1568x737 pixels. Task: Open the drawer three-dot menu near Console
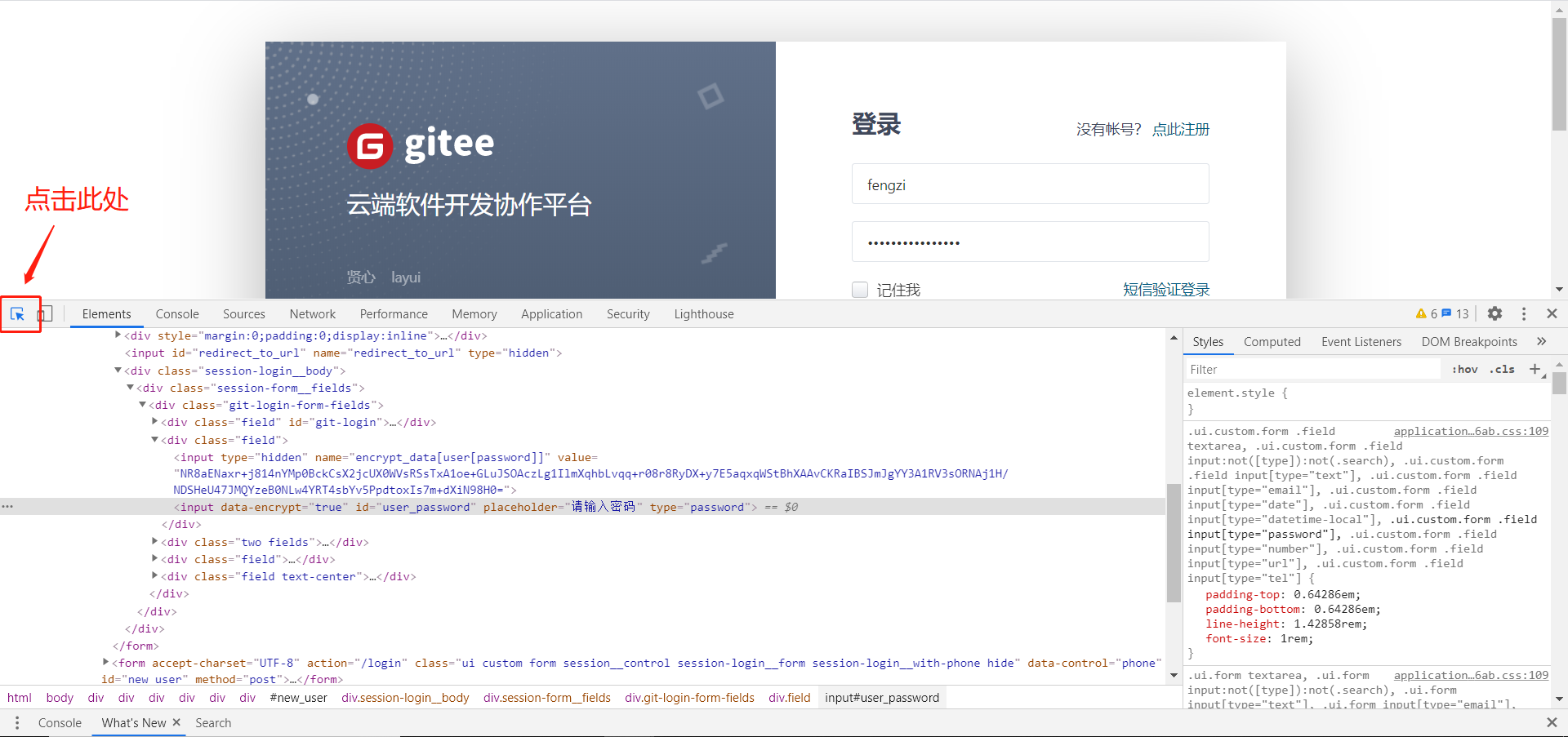click(17, 722)
